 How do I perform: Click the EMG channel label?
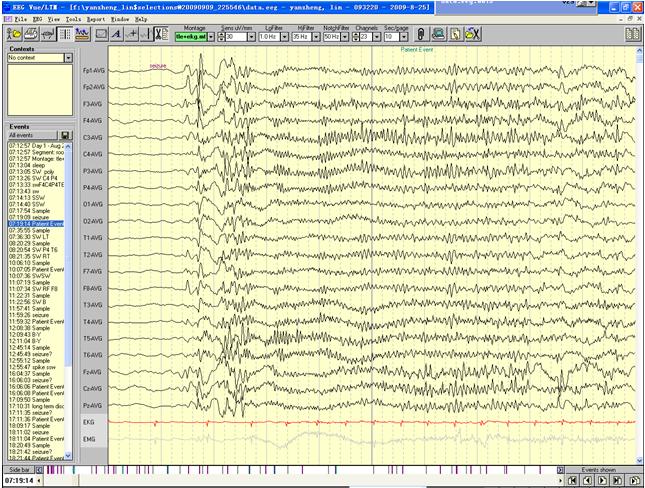coord(89,439)
